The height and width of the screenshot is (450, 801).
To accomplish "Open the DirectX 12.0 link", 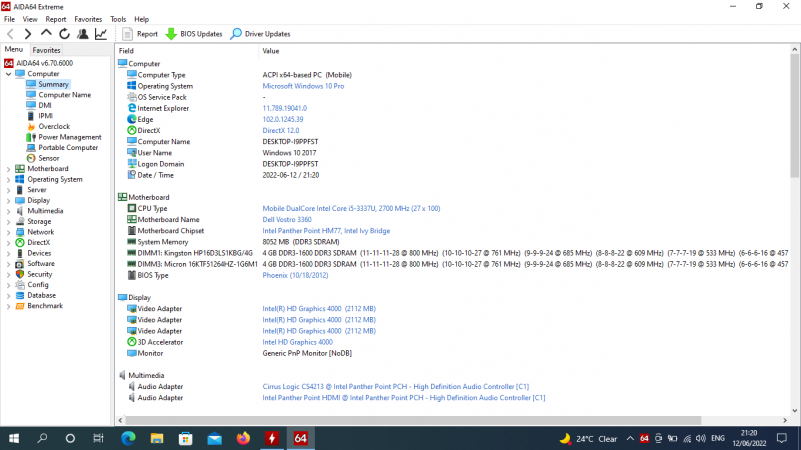I will [x=281, y=131].
